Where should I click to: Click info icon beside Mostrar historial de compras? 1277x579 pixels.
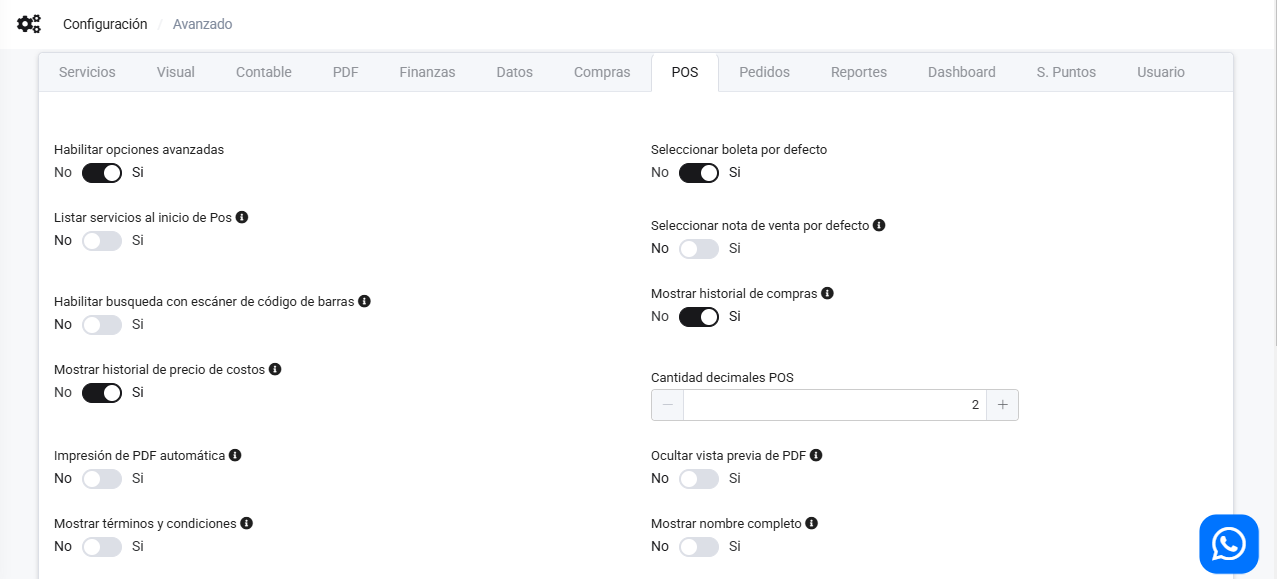pos(827,293)
